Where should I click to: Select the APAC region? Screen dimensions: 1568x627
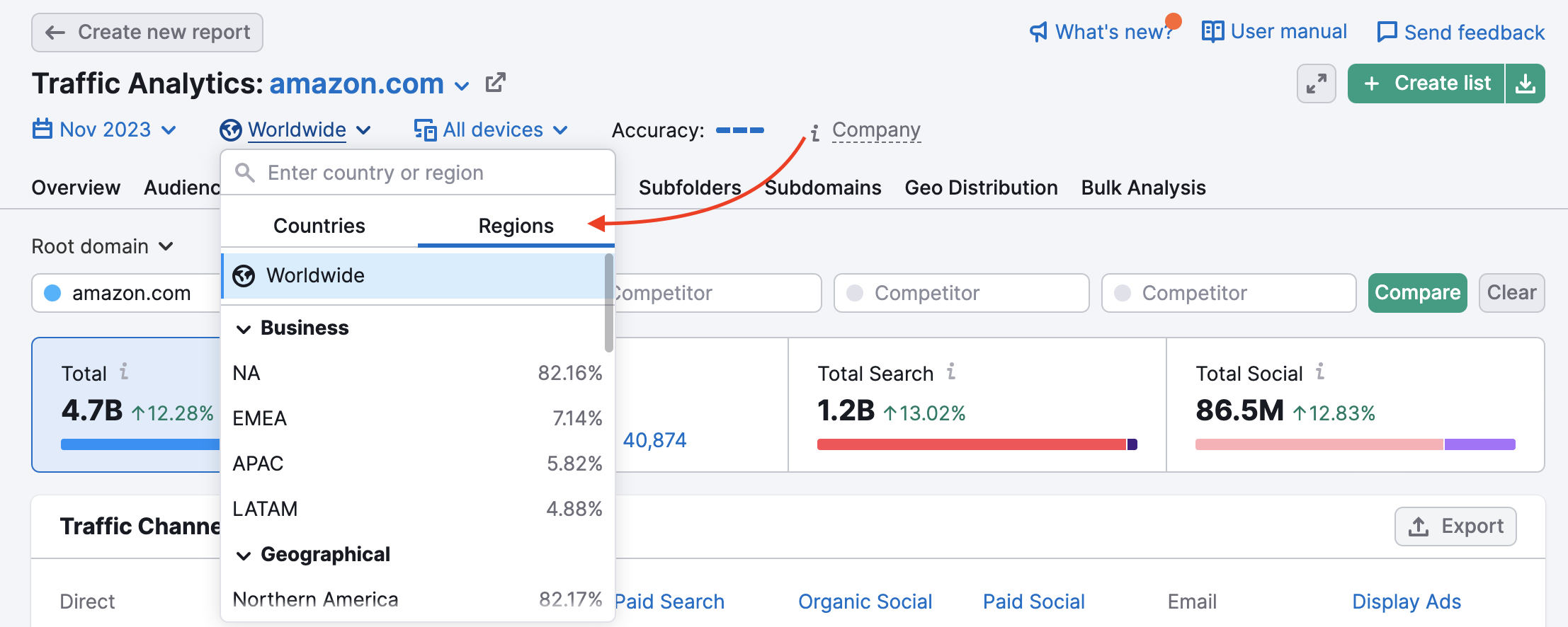tap(418, 464)
